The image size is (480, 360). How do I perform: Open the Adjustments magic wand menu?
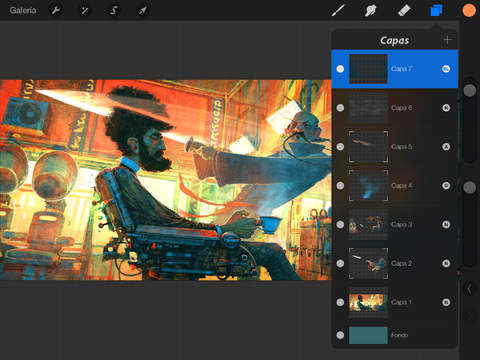click(x=84, y=11)
